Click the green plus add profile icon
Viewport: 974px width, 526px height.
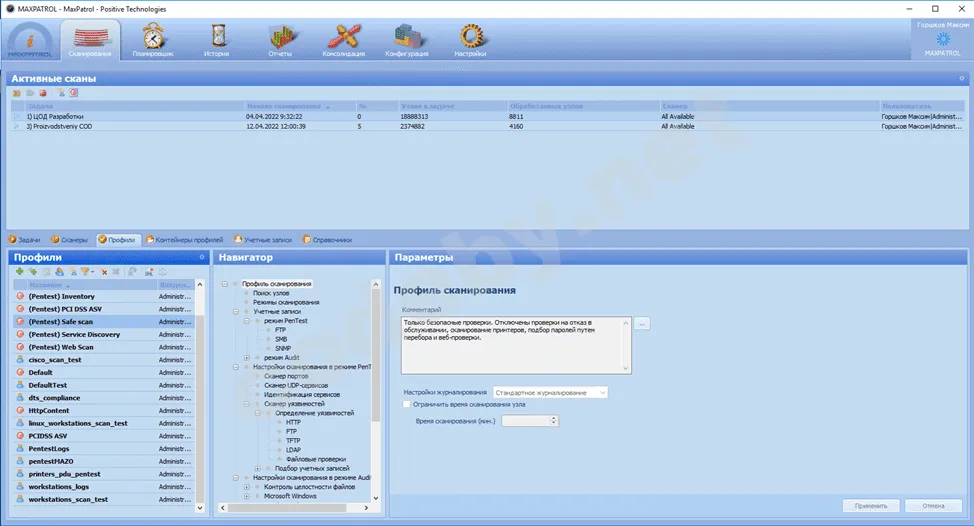tap(20, 272)
